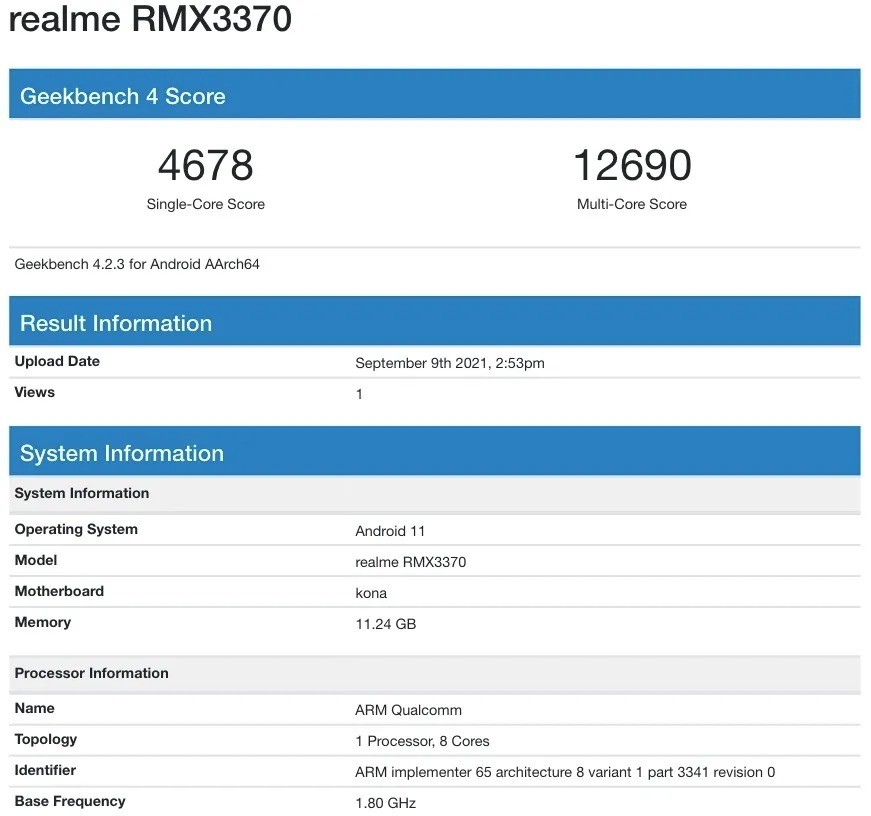Click the 11.24 GB memory value
Screen dimensions: 871x816
pos(385,624)
